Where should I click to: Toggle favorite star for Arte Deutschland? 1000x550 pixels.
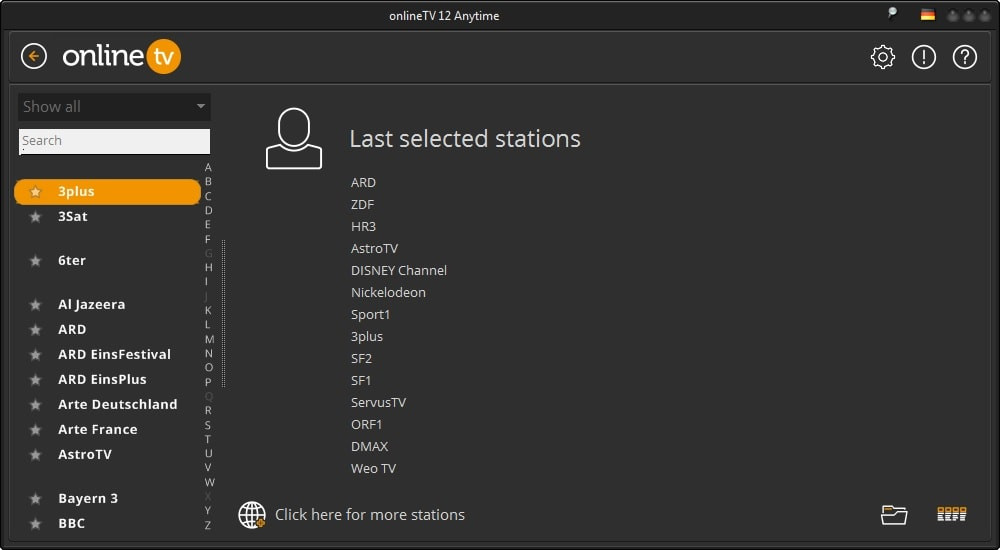(36, 405)
